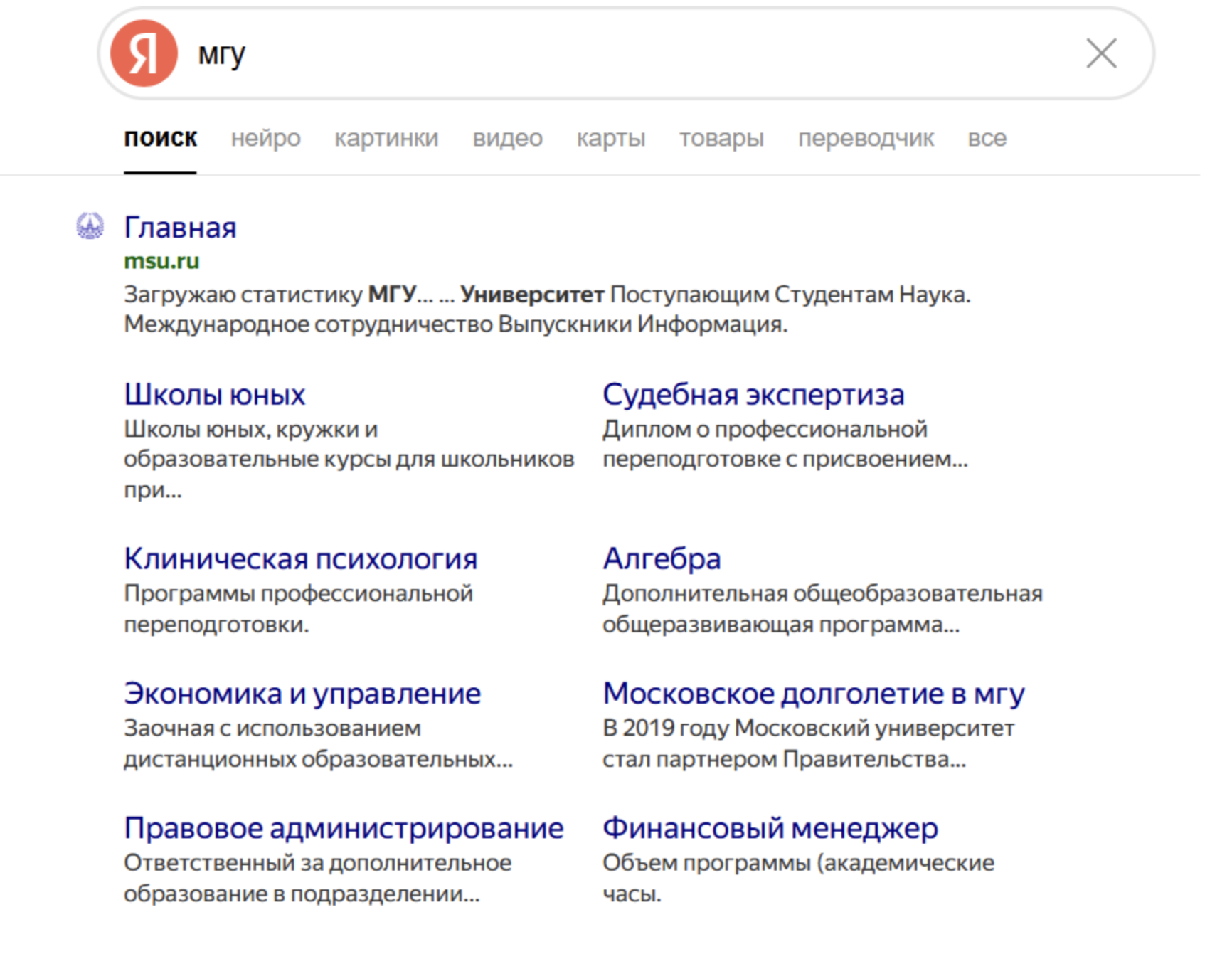The image size is (1232, 959).
Task: Open the 'карты' tab
Action: tap(610, 138)
